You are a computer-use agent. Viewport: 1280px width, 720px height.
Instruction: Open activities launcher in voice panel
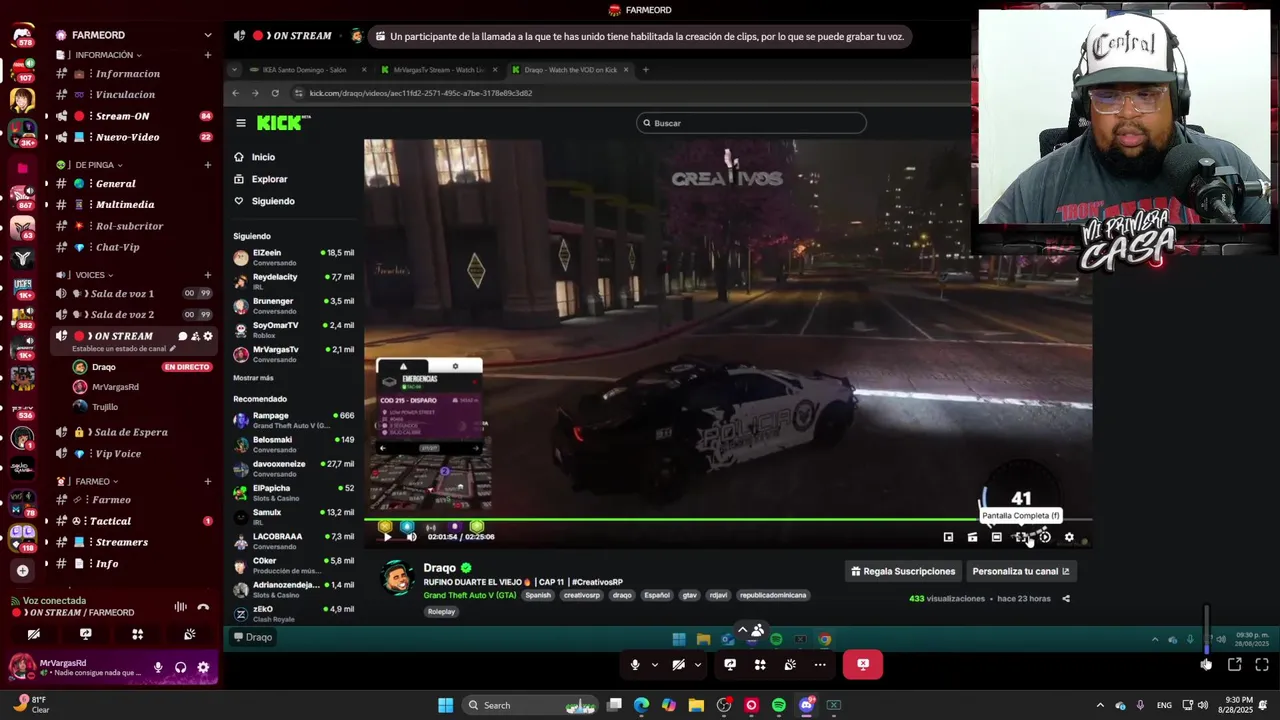click(x=137, y=634)
